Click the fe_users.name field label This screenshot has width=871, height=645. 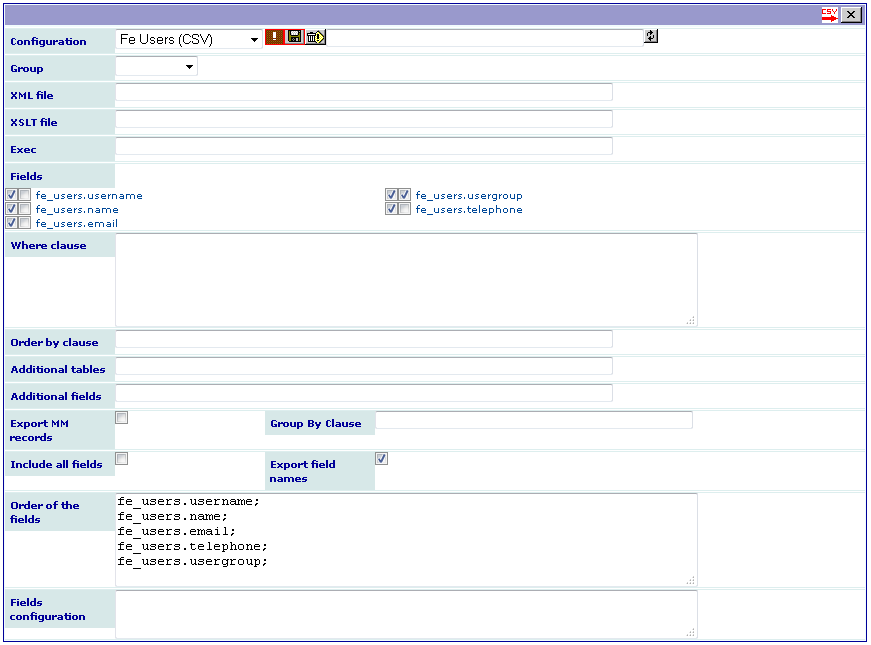click(x=77, y=209)
